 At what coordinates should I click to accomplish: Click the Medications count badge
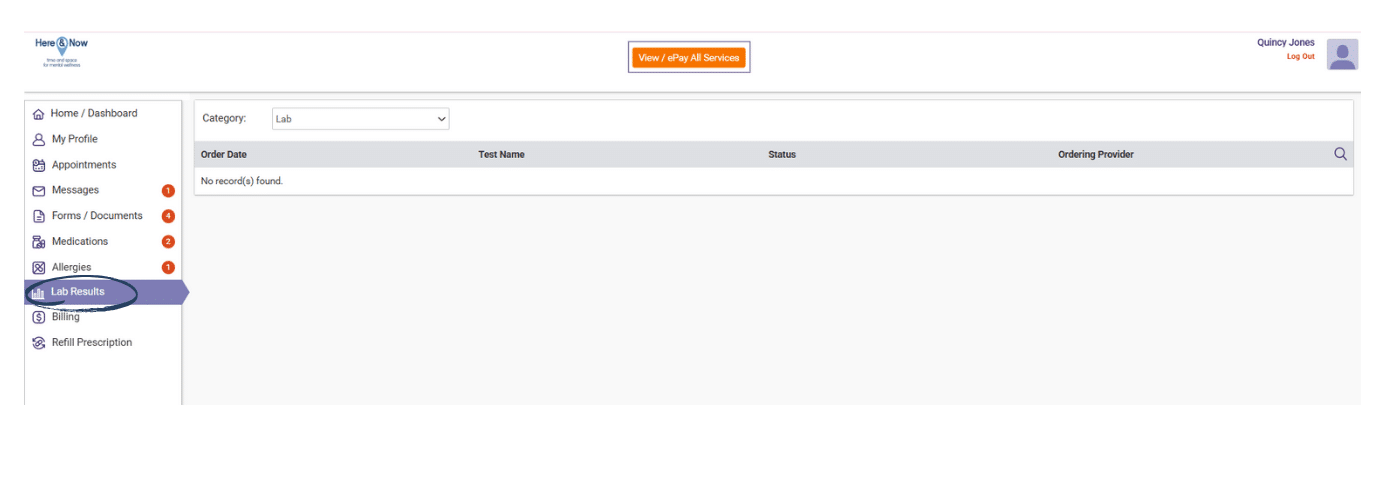point(168,242)
